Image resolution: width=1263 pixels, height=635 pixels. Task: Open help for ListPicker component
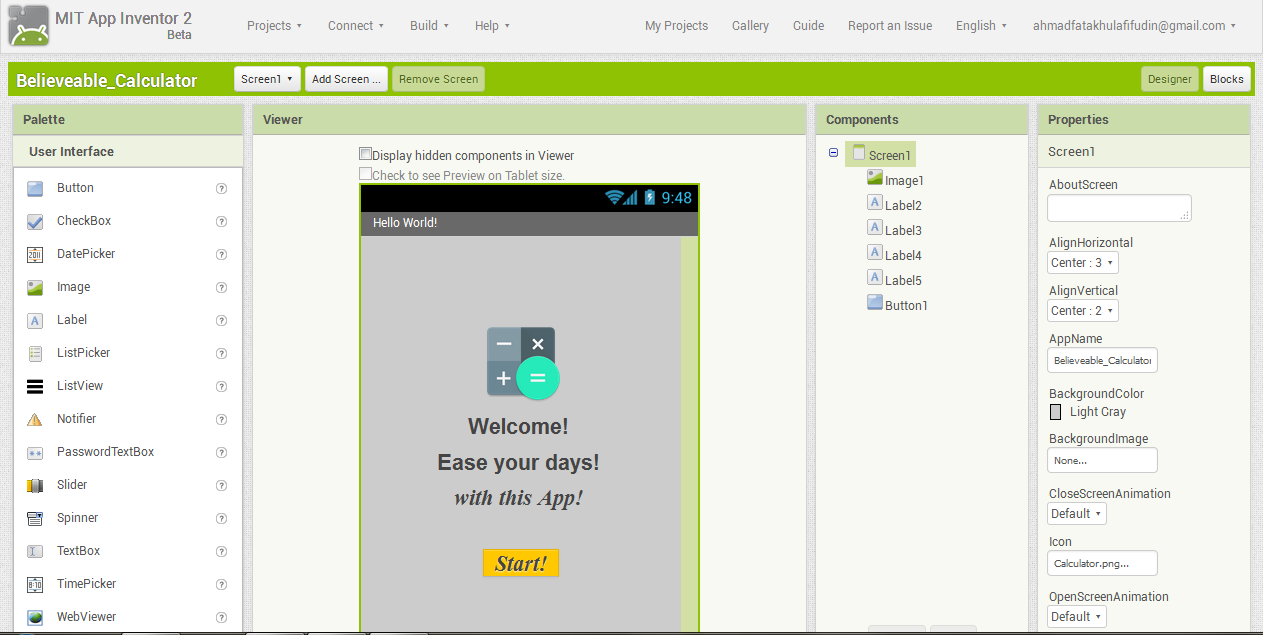pos(222,353)
